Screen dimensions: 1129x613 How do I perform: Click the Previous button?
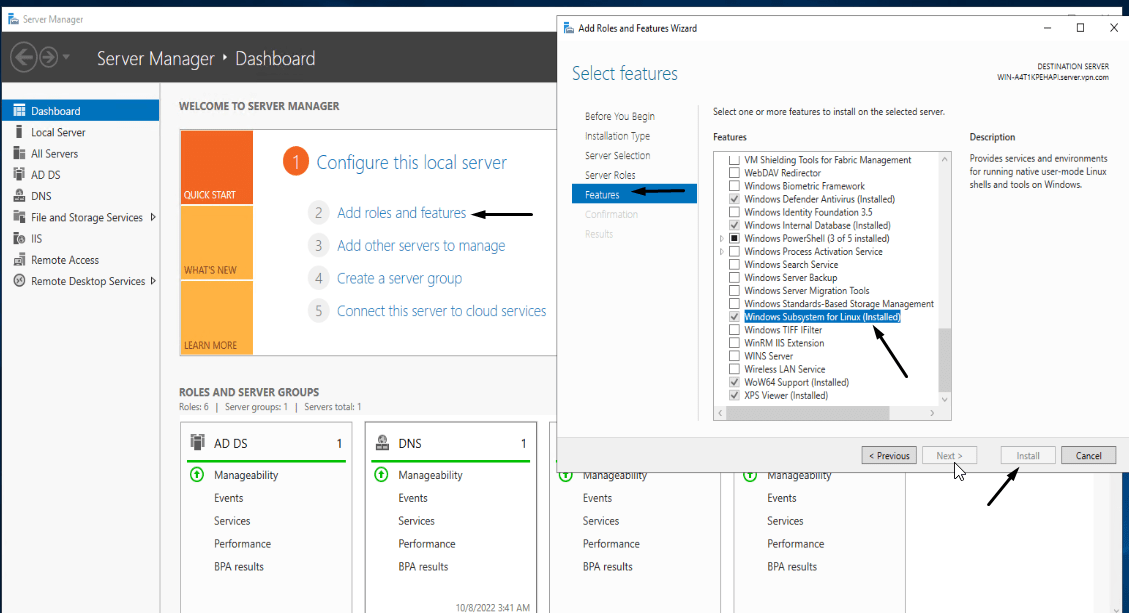point(888,456)
